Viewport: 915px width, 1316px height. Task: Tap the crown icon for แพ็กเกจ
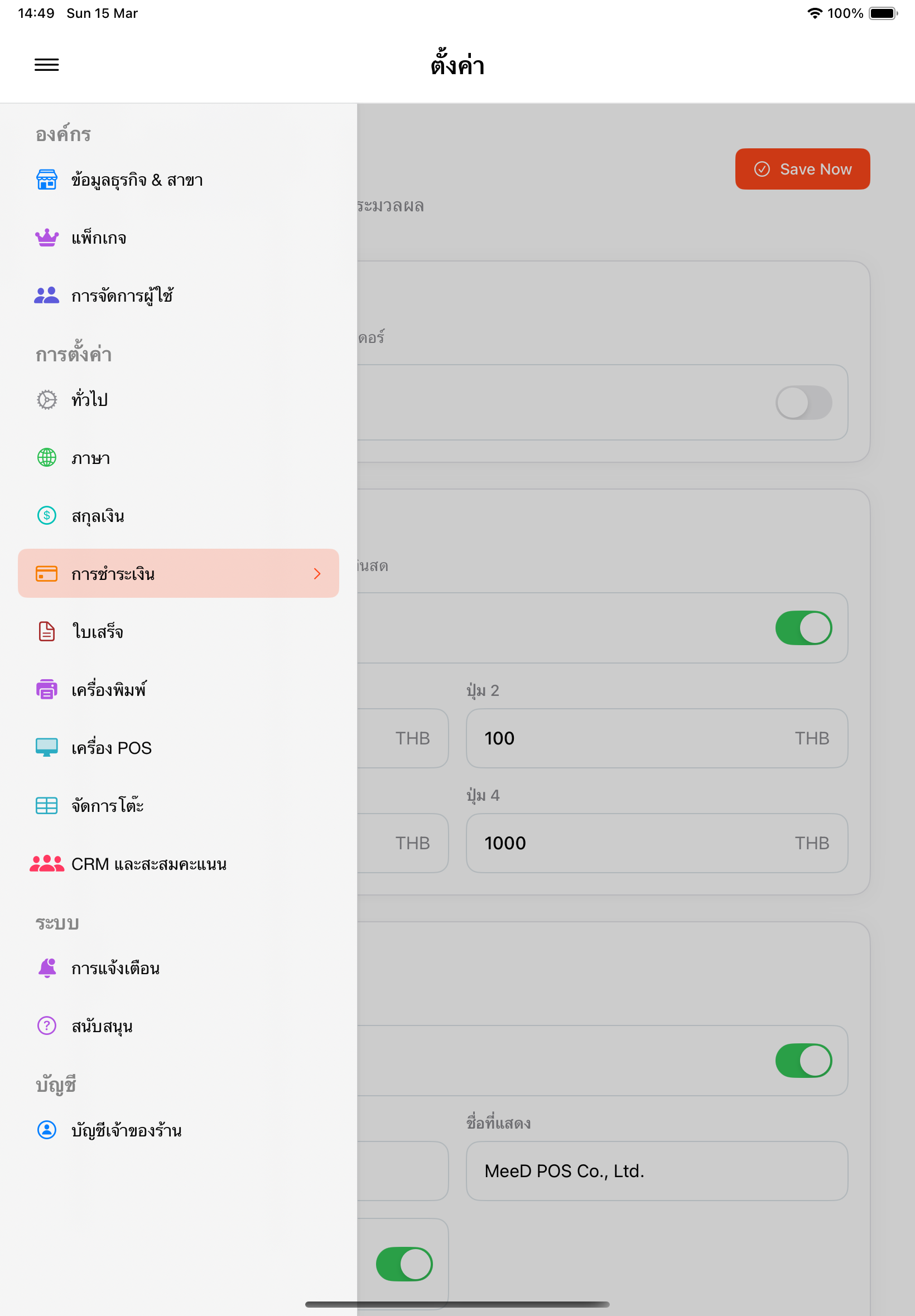(x=46, y=237)
